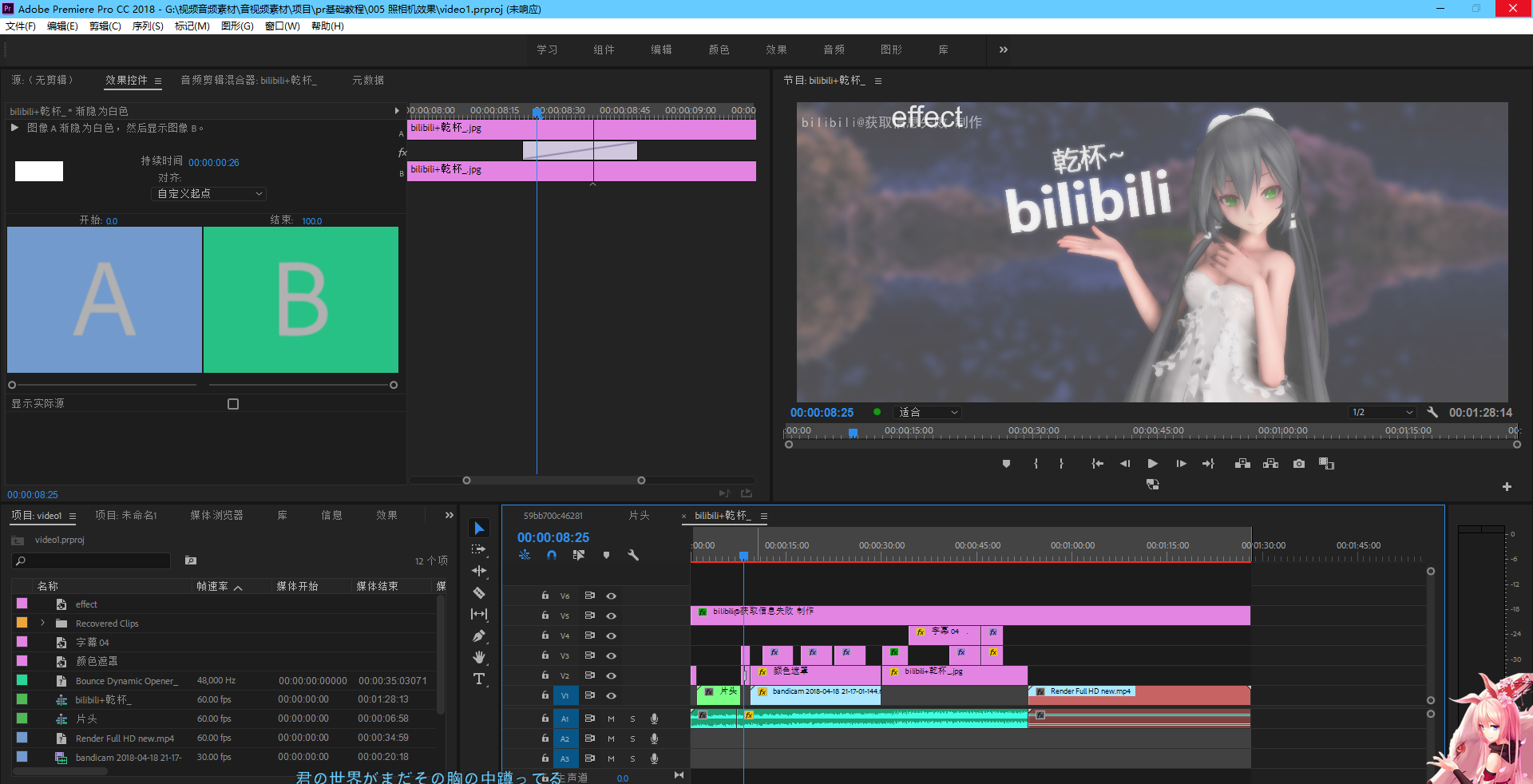Toggle V4 track visibility eye
1533x784 pixels.
(x=611, y=636)
